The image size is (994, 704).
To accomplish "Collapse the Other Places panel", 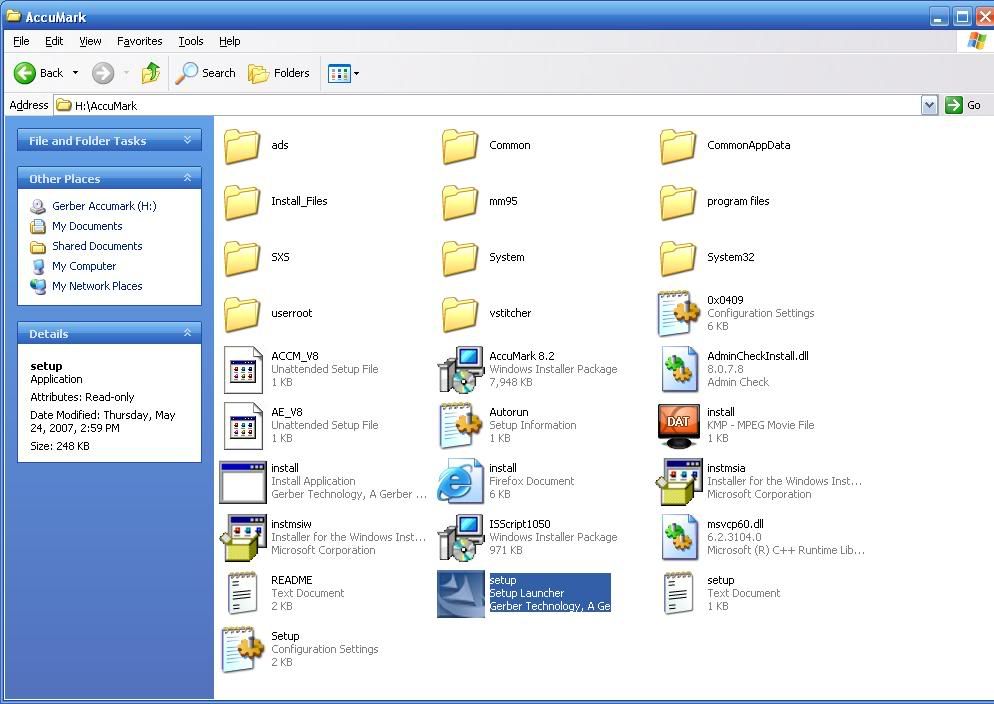I will point(187,178).
